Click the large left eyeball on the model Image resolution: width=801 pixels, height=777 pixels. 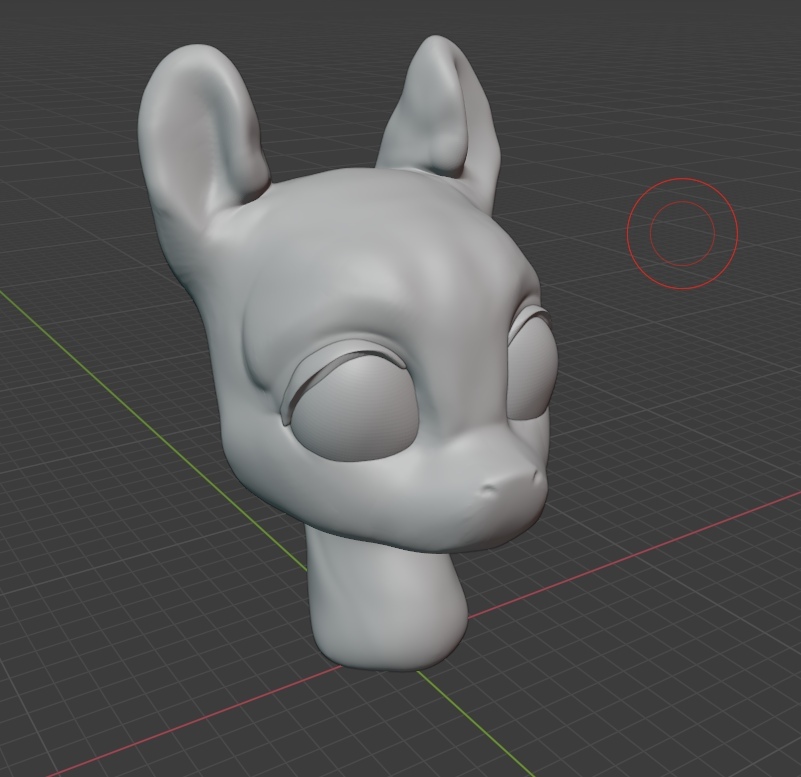[355, 410]
